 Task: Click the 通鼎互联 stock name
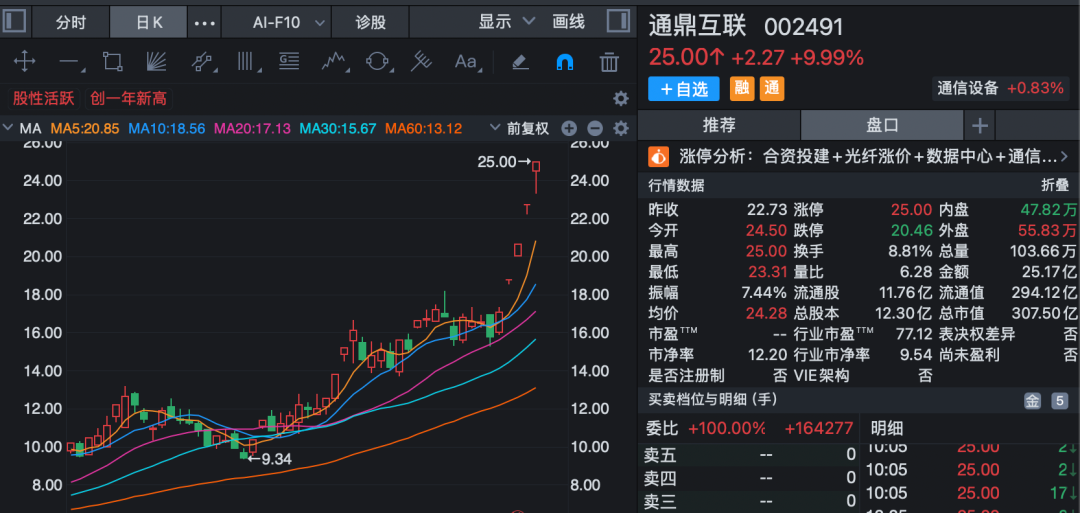697,26
